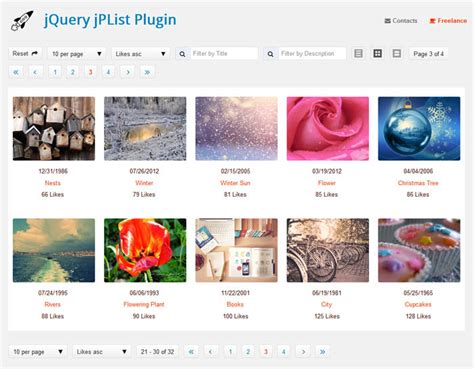This screenshot has width=474, height=369.
Task: Open the bottom Likes asc sort dropdown
Action: [101, 352]
